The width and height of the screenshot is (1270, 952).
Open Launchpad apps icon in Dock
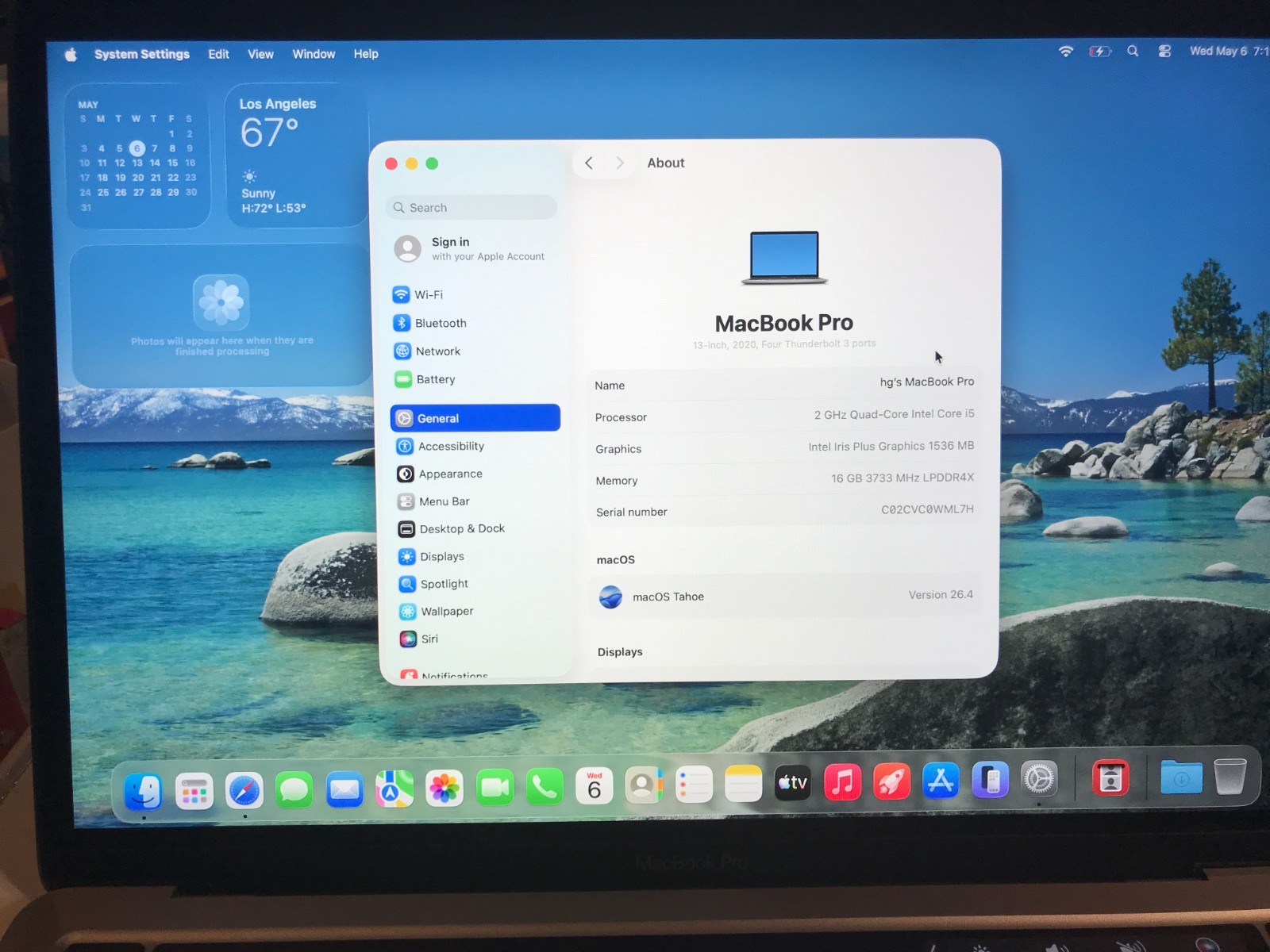[194, 790]
